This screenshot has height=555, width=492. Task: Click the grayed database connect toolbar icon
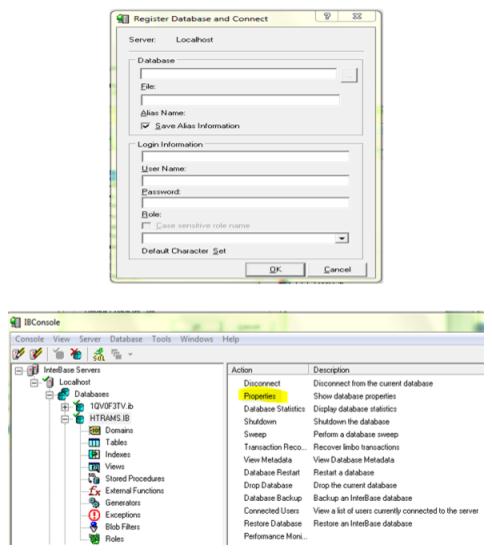tap(58, 354)
